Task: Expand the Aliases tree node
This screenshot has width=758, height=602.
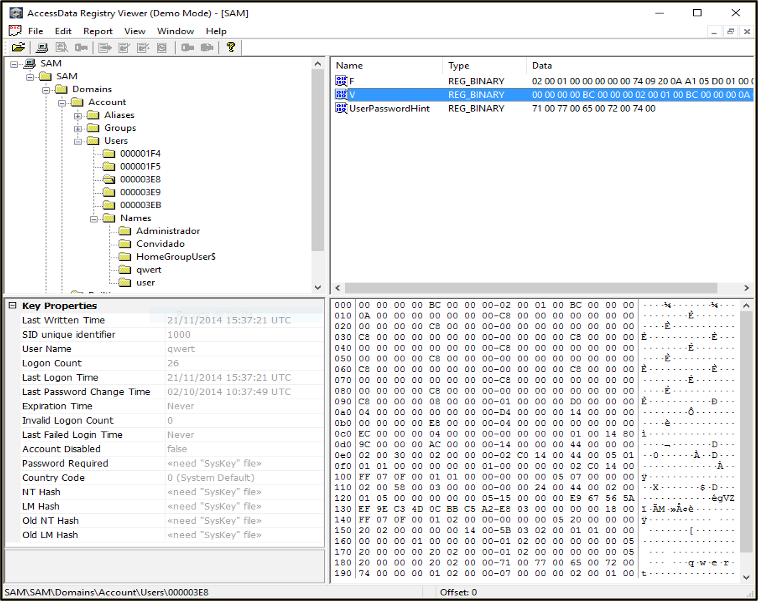Action: (78, 116)
